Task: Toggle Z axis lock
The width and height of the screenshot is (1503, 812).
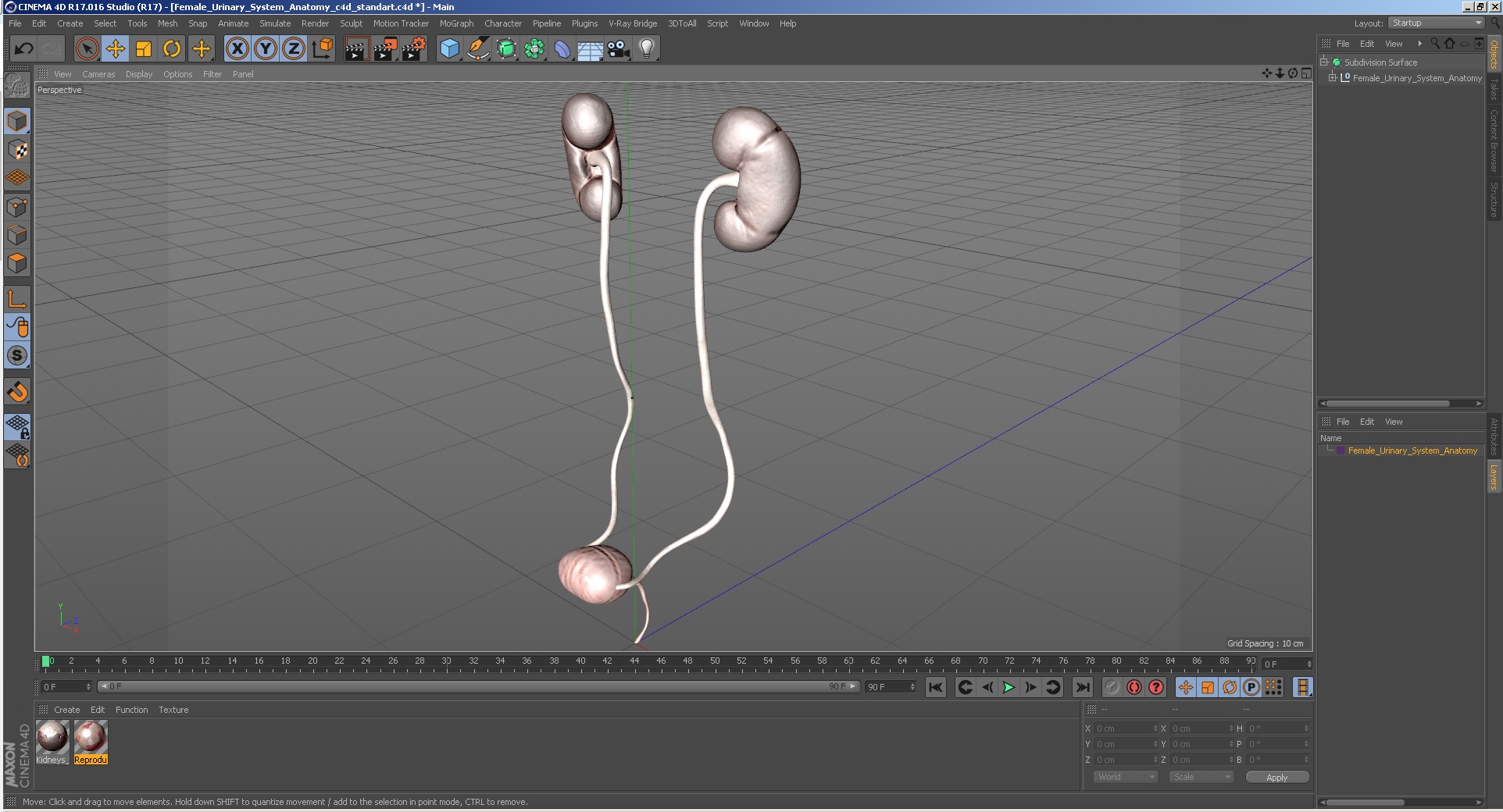Action: tap(294, 49)
